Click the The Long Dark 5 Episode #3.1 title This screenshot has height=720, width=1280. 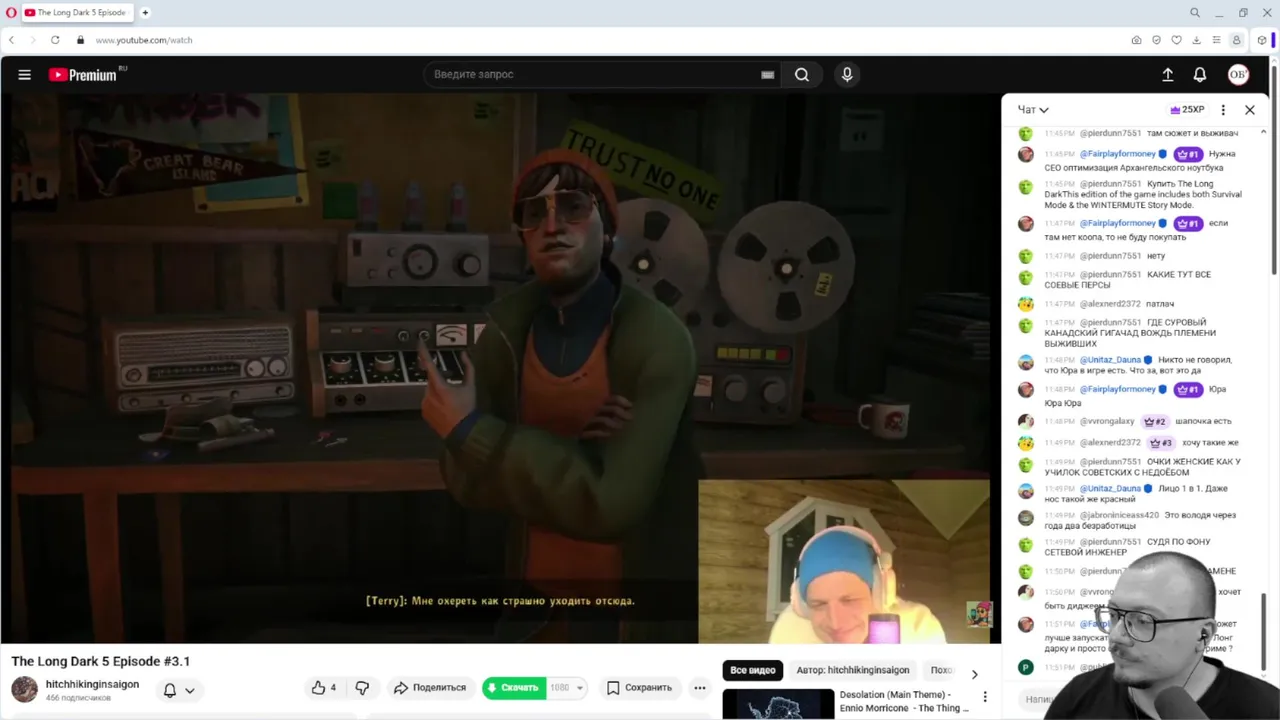point(100,661)
